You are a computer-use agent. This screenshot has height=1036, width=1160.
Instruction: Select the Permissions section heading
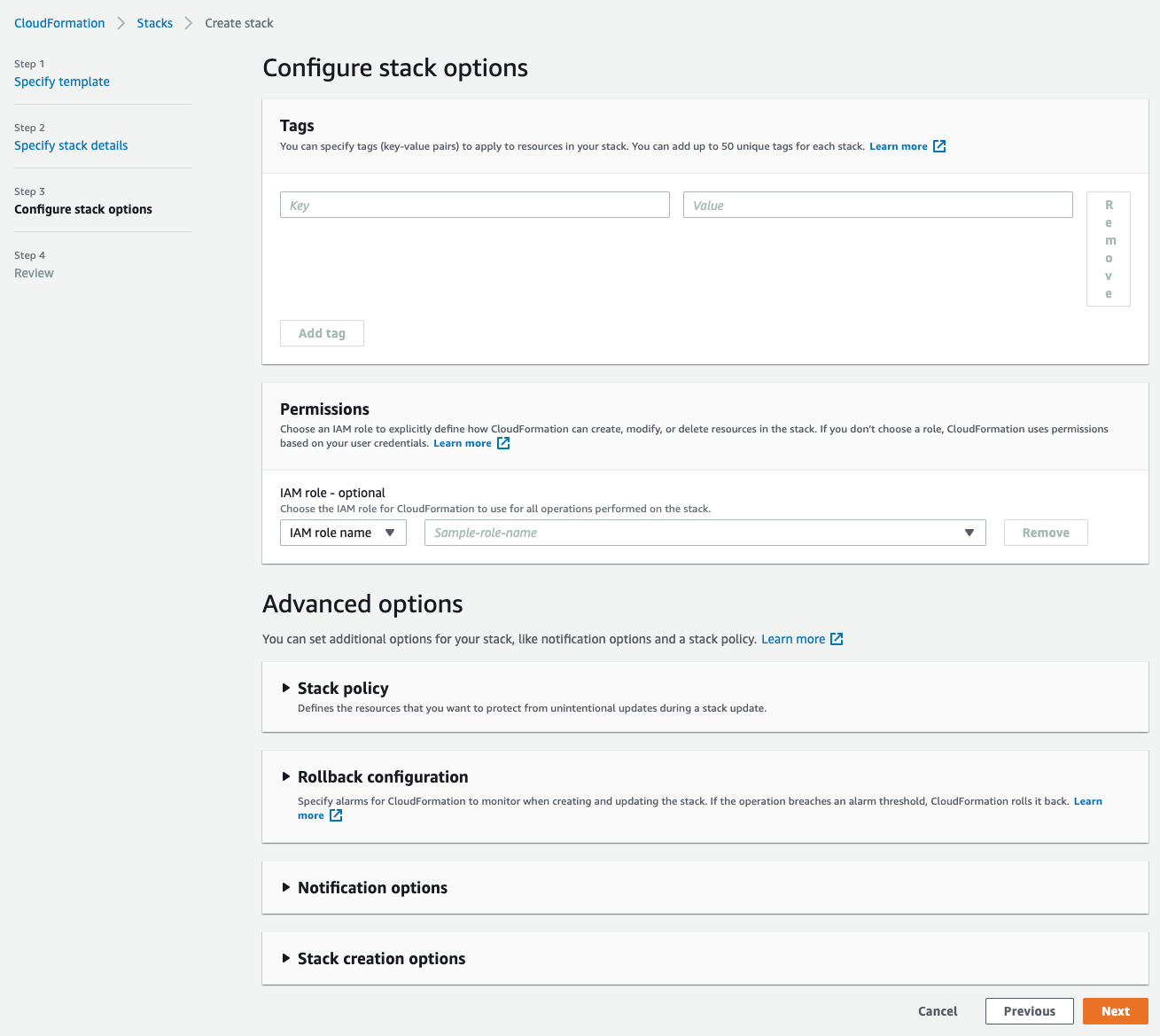coord(324,409)
